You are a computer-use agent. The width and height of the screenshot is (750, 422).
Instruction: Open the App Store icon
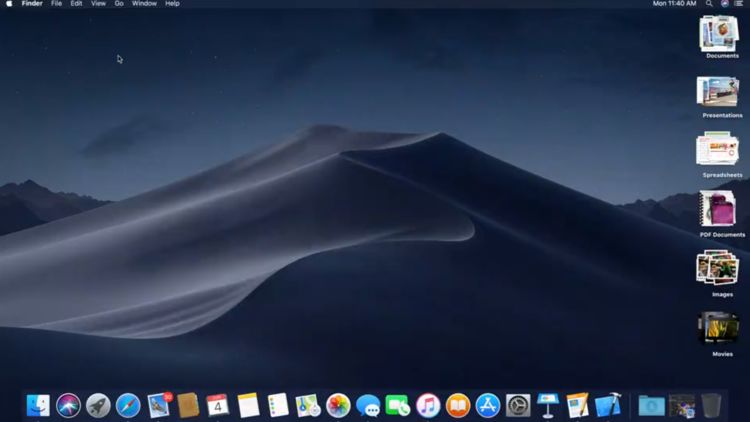487,406
